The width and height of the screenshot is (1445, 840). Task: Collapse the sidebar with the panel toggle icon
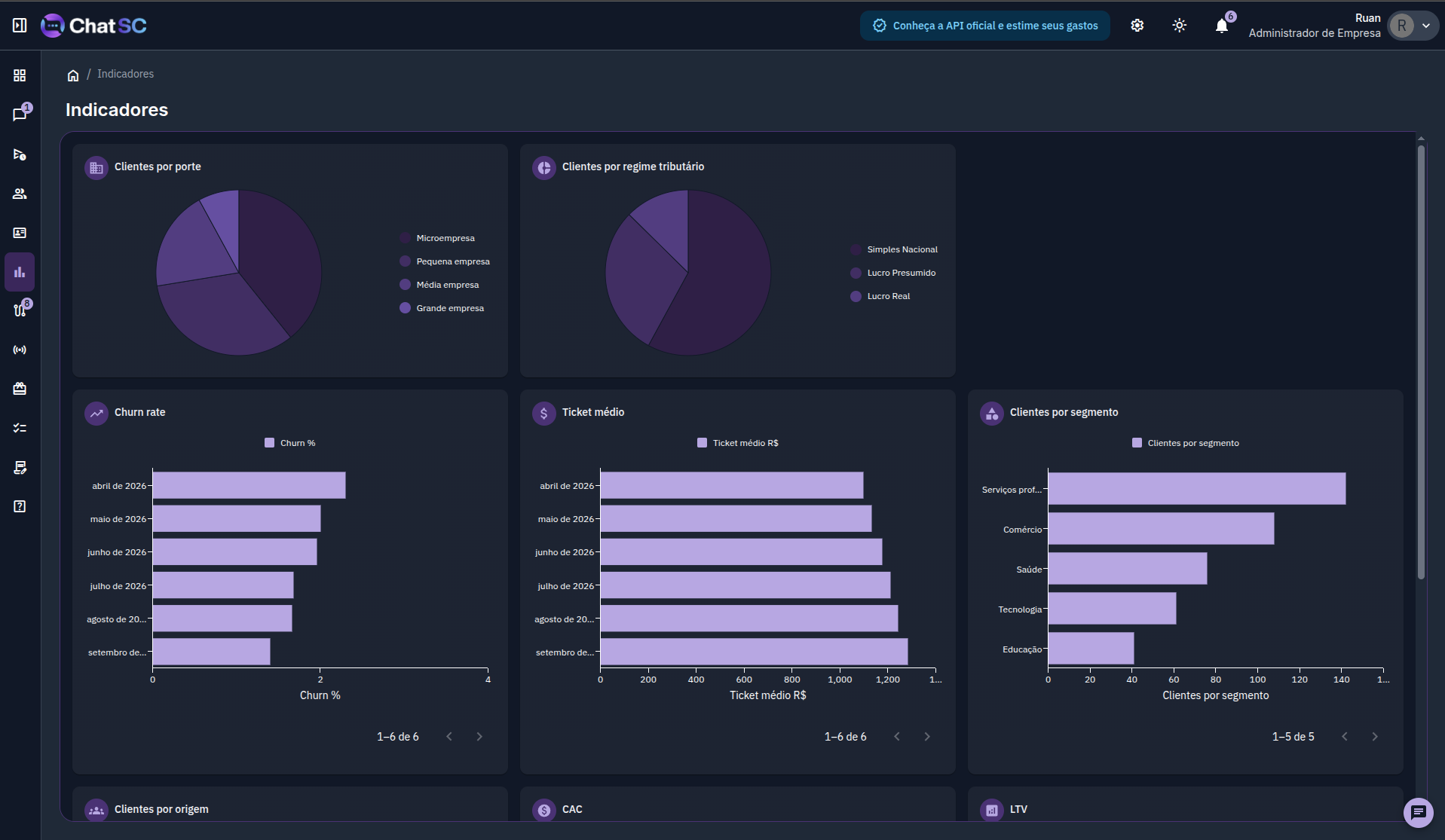coord(20,26)
